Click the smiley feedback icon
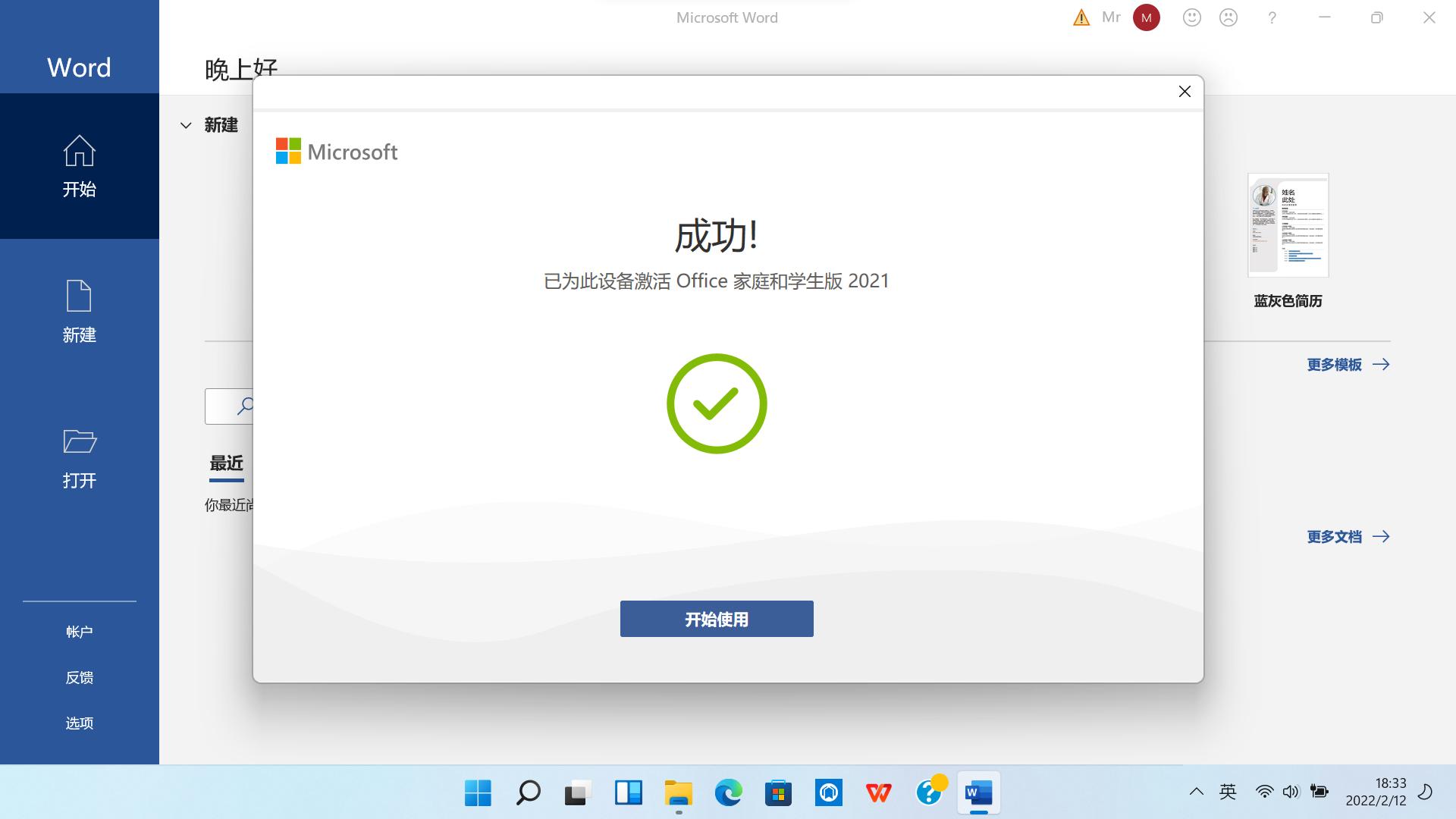The height and width of the screenshot is (819, 1456). tap(1191, 17)
